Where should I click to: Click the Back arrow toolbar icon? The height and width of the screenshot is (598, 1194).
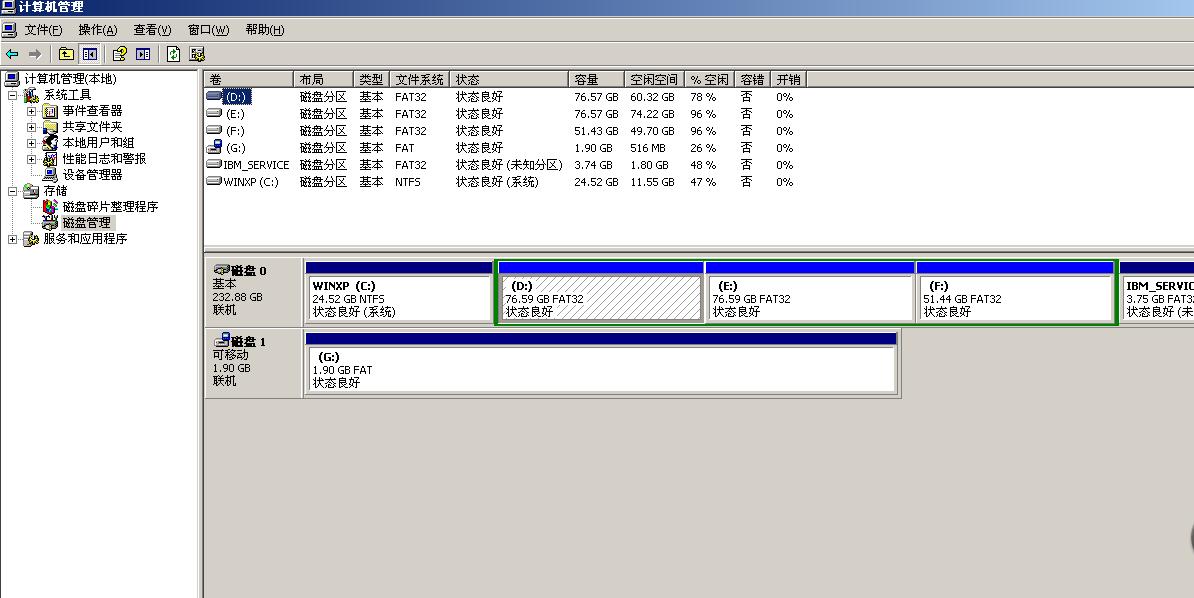point(12,54)
